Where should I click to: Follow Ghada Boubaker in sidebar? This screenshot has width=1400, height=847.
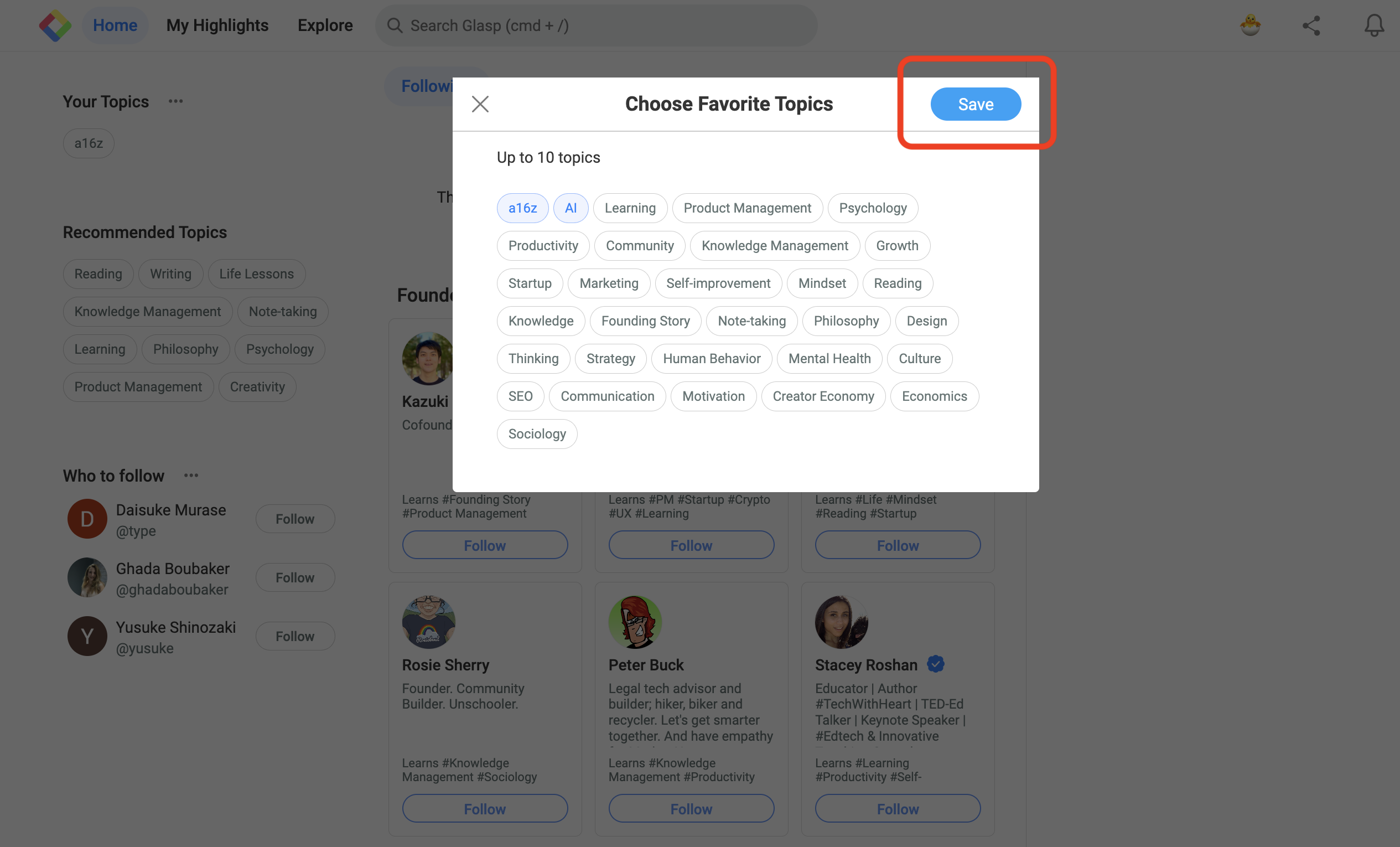tap(295, 577)
